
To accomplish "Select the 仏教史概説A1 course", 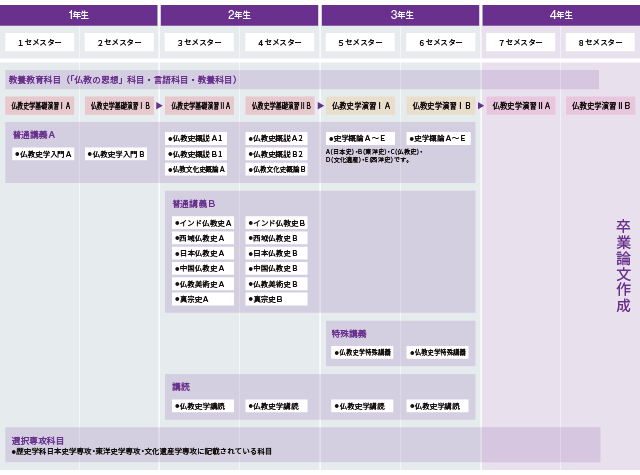I will click(196, 139).
